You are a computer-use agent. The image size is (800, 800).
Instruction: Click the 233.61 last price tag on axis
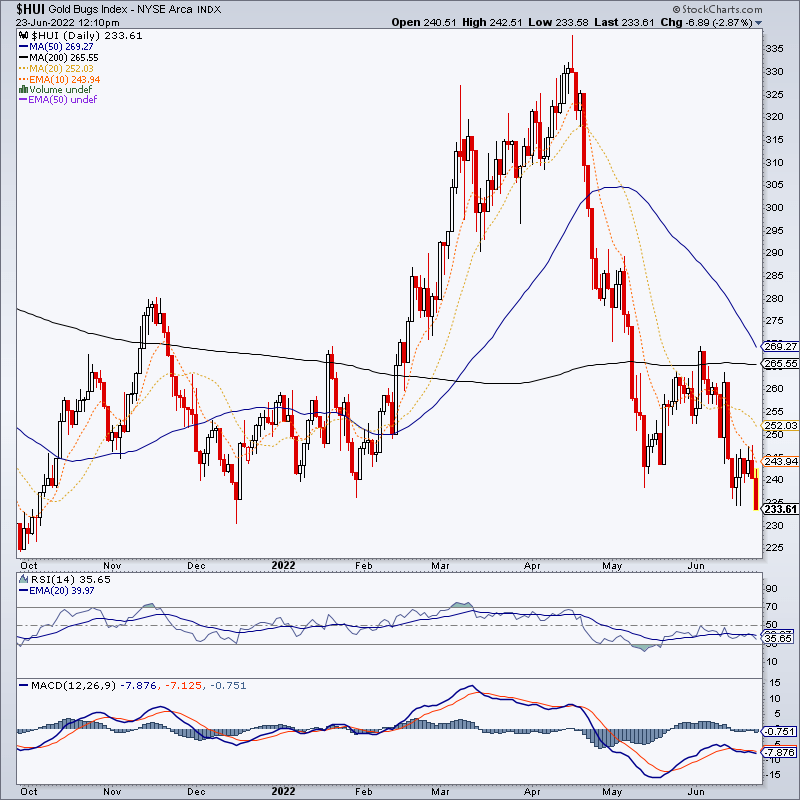[780, 509]
